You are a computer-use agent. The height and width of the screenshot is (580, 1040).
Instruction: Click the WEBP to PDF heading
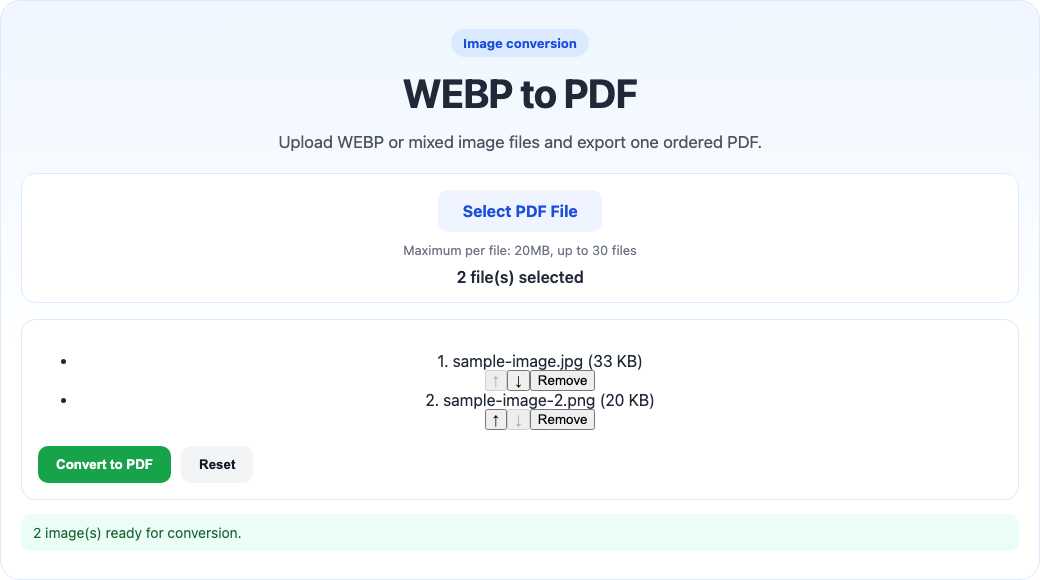(520, 93)
